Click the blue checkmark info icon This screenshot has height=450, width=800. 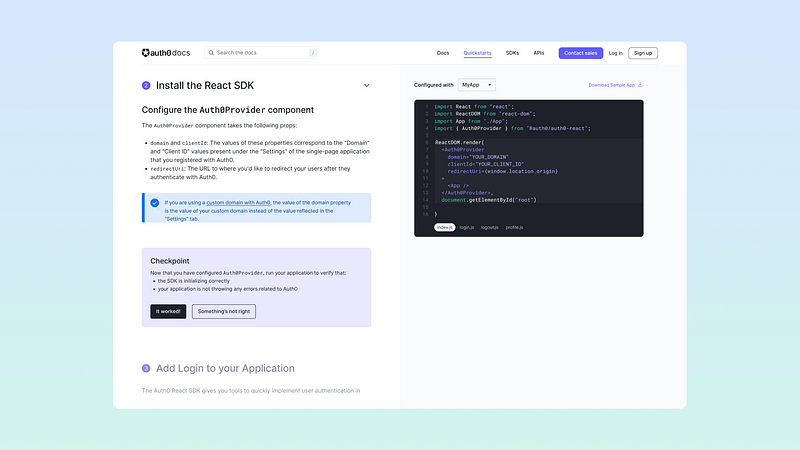tap(155, 203)
